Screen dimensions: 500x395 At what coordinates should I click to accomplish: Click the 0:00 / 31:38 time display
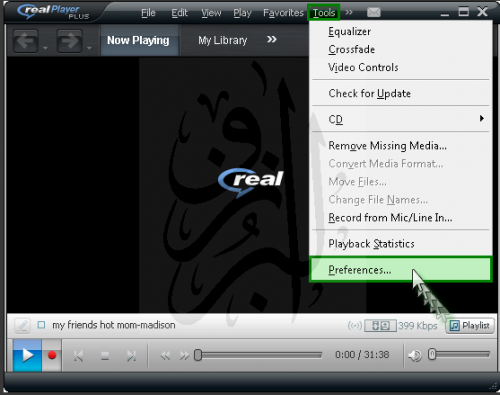click(x=362, y=355)
